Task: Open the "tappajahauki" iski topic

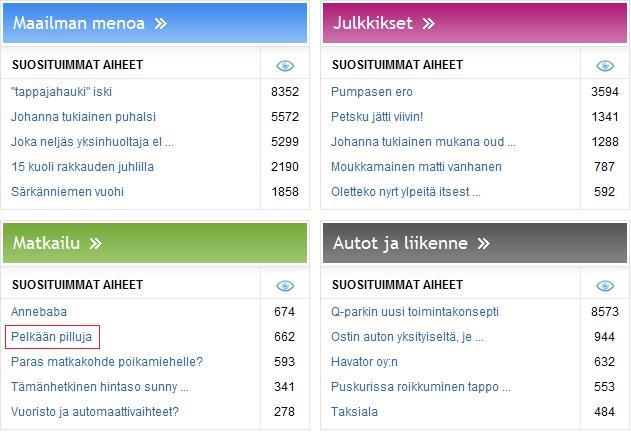Action: coord(62,92)
